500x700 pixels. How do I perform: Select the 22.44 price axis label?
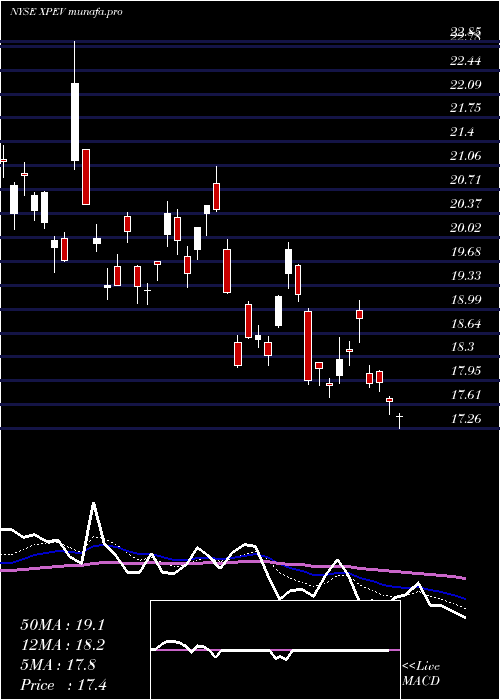[466, 60]
